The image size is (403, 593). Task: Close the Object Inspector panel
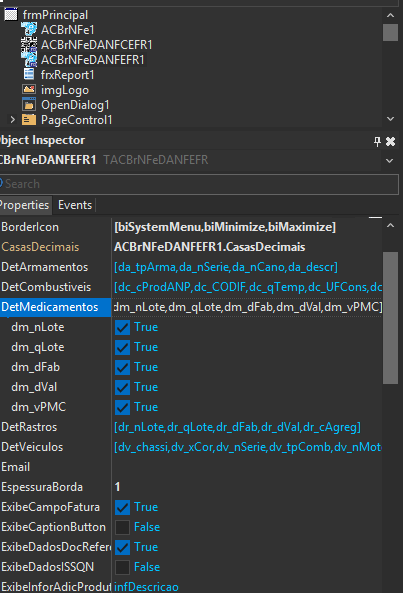pyautogui.click(x=390, y=141)
